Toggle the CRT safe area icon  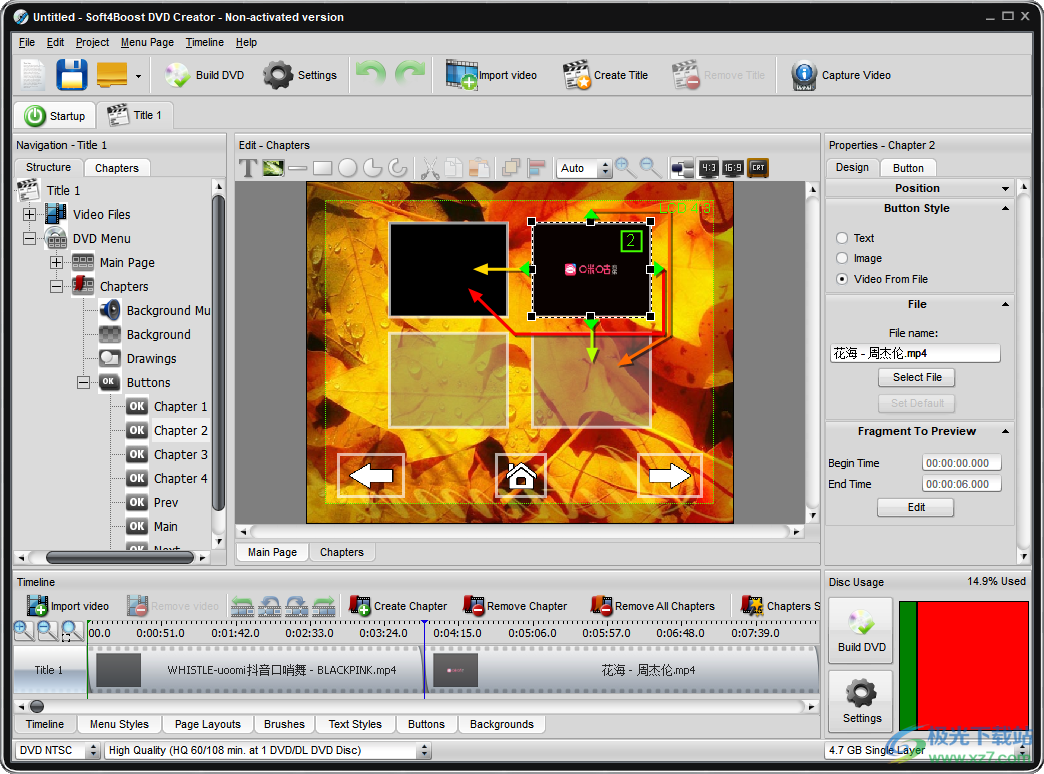(x=758, y=168)
